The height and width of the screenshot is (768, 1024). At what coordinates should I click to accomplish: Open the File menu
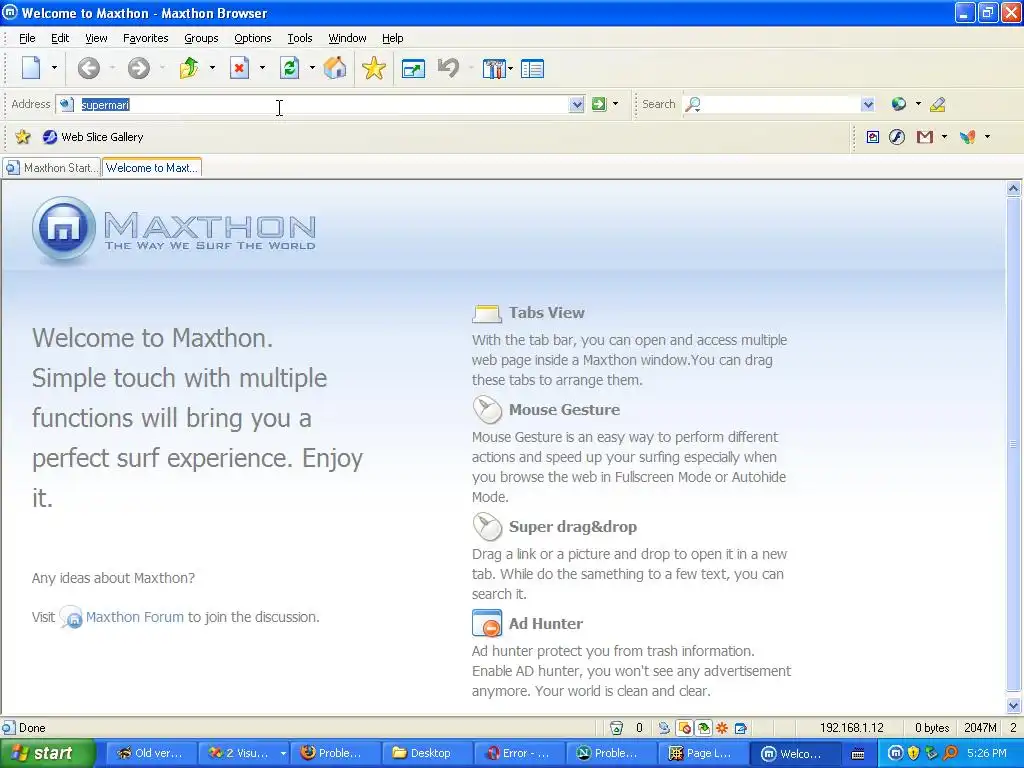pos(27,38)
